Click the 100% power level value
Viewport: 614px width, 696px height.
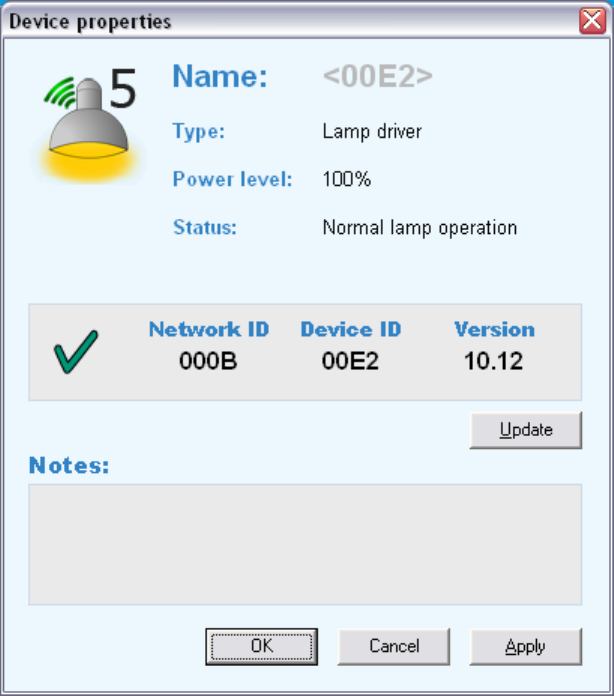point(347,179)
